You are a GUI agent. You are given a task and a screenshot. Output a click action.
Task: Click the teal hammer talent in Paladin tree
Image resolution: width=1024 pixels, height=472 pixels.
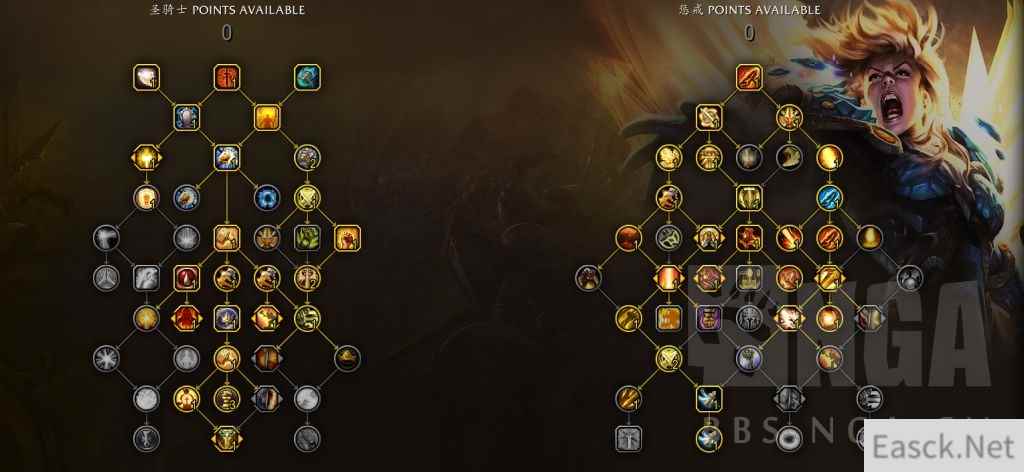(x=307, y=77)
